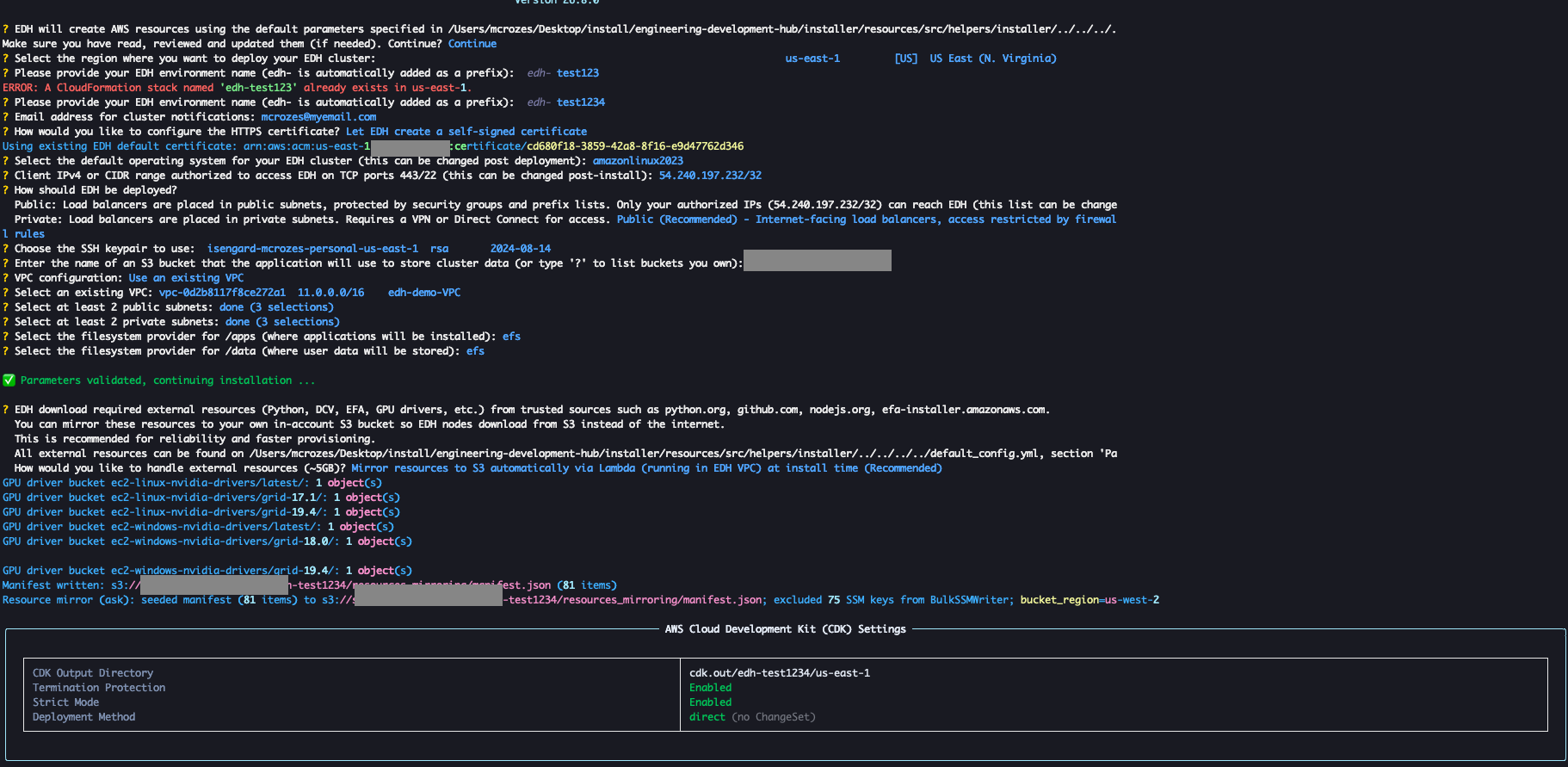Click 'Enabled' value for Termination Protection
The height and width of the screenshot is (767, 1568).
710,688
